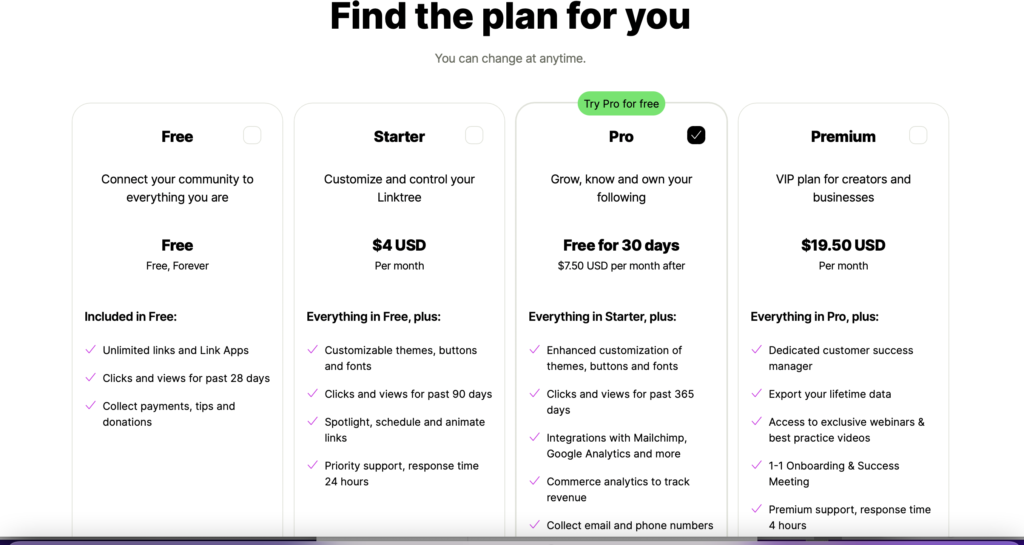Click the "$19.50 USD" Premium price
Screen dimensions: 1024x545
click(843, 245)
